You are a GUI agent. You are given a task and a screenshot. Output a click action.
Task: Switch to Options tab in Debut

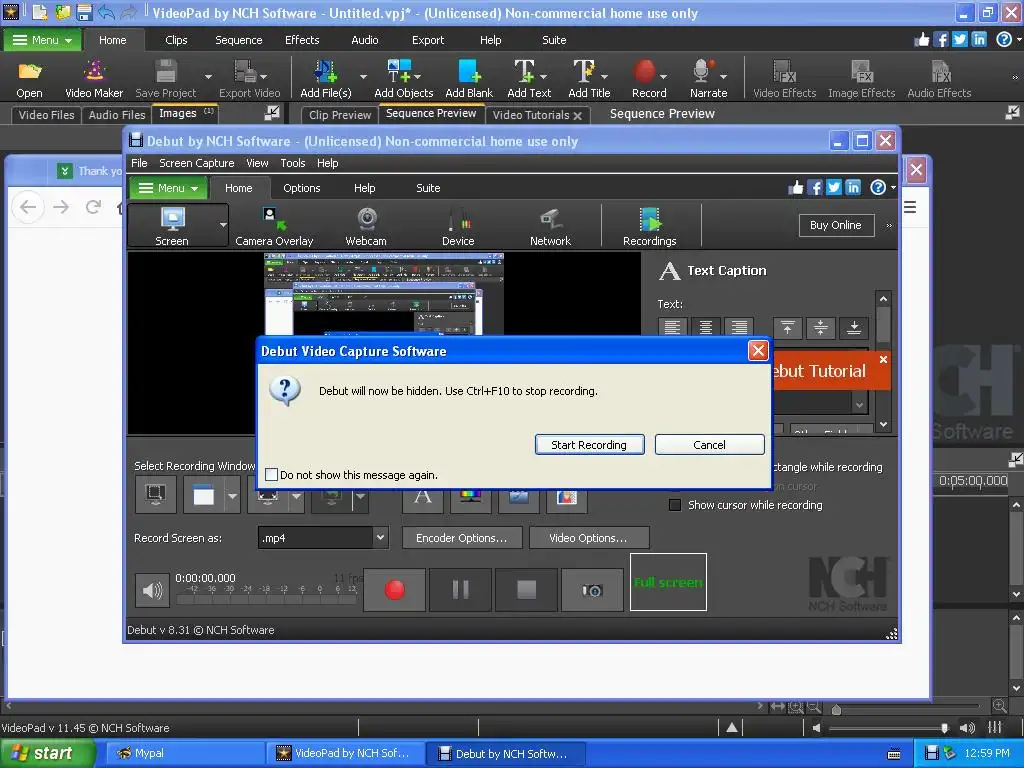302,188
